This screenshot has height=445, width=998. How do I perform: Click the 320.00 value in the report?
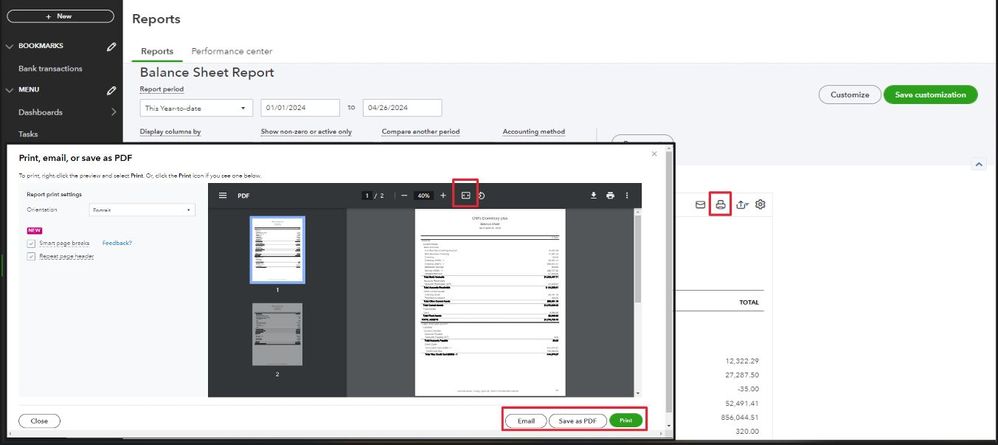748,432
